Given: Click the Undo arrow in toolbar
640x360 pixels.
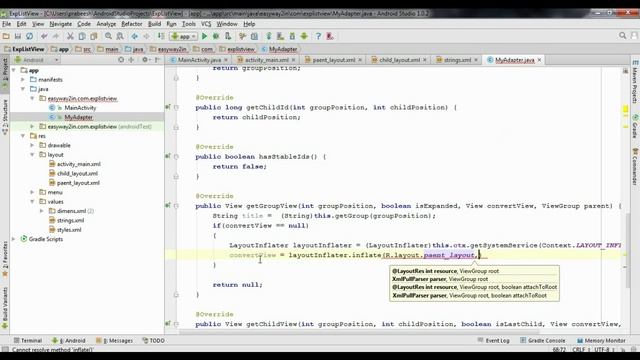Looking at the screenshot, I should (x=44, y=36).
